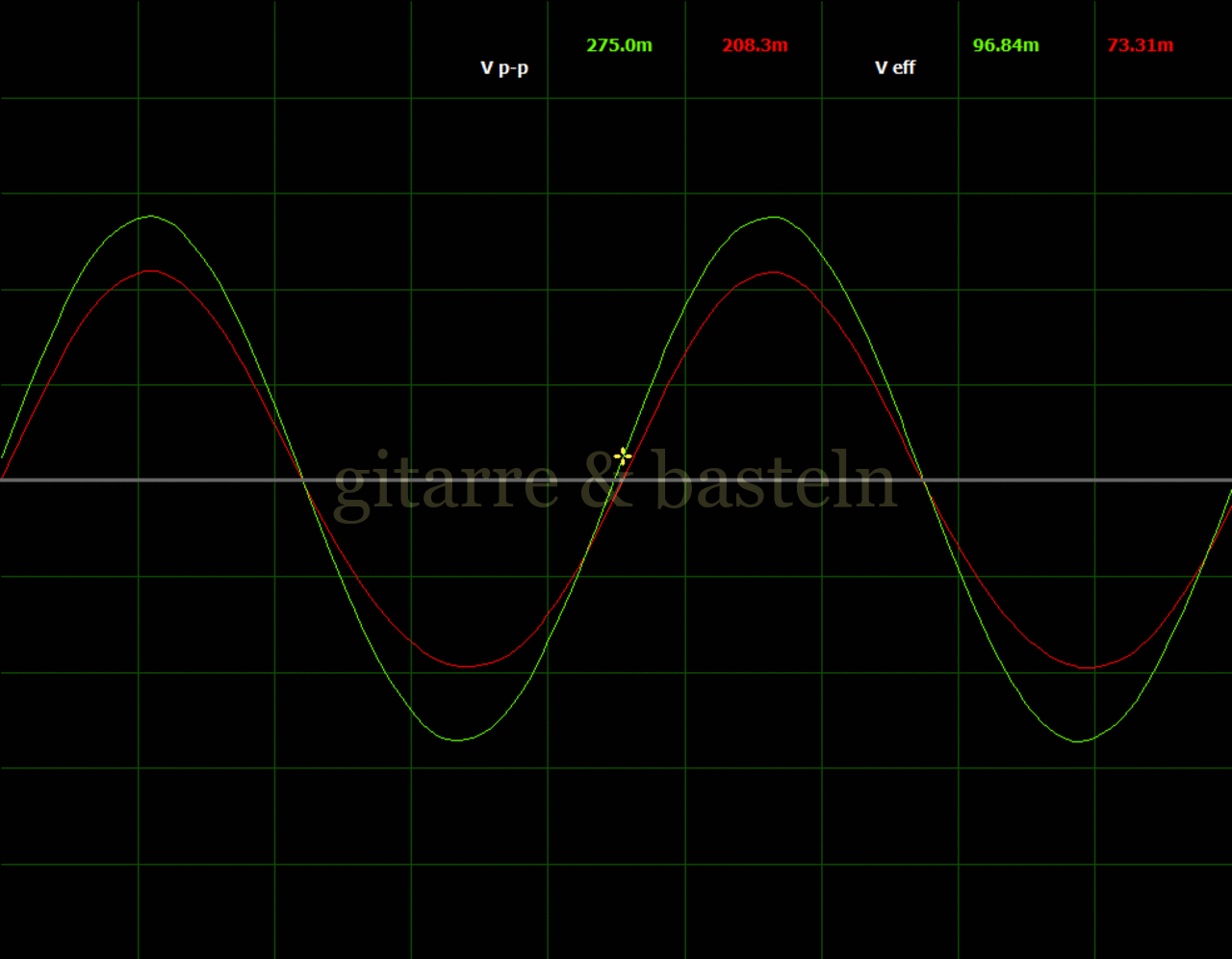Select the green 275.0m peak-to-peak value
This screenshot has width=1232, height=959.
(619, 45)
